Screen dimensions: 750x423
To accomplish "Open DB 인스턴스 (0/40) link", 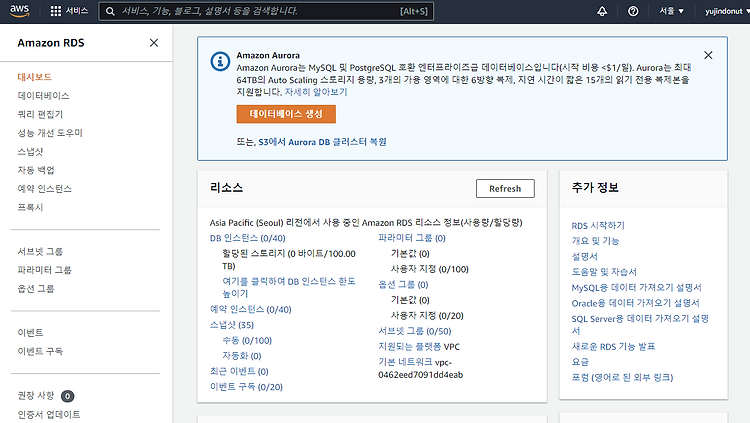I will click(247, 238).
